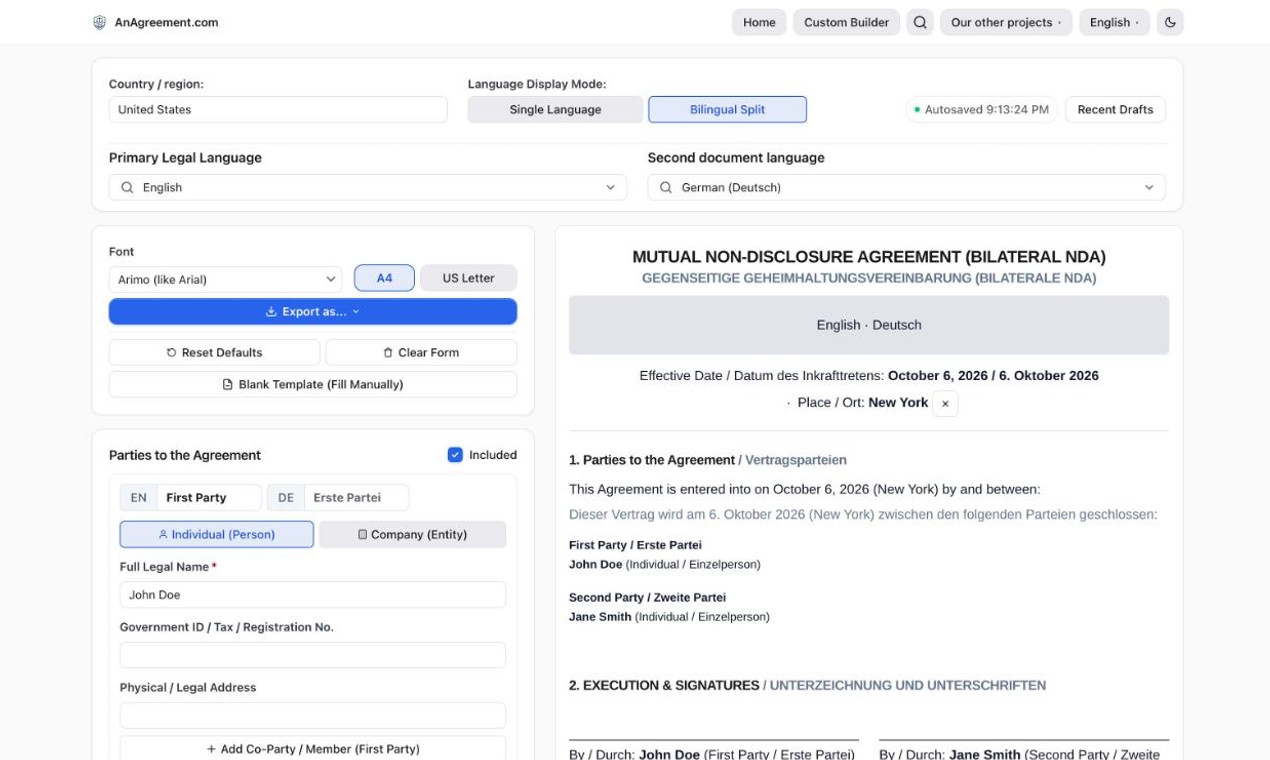
Task: Click the Government ID / Tax / Registration No. field
Action: (x=313, y=655)
